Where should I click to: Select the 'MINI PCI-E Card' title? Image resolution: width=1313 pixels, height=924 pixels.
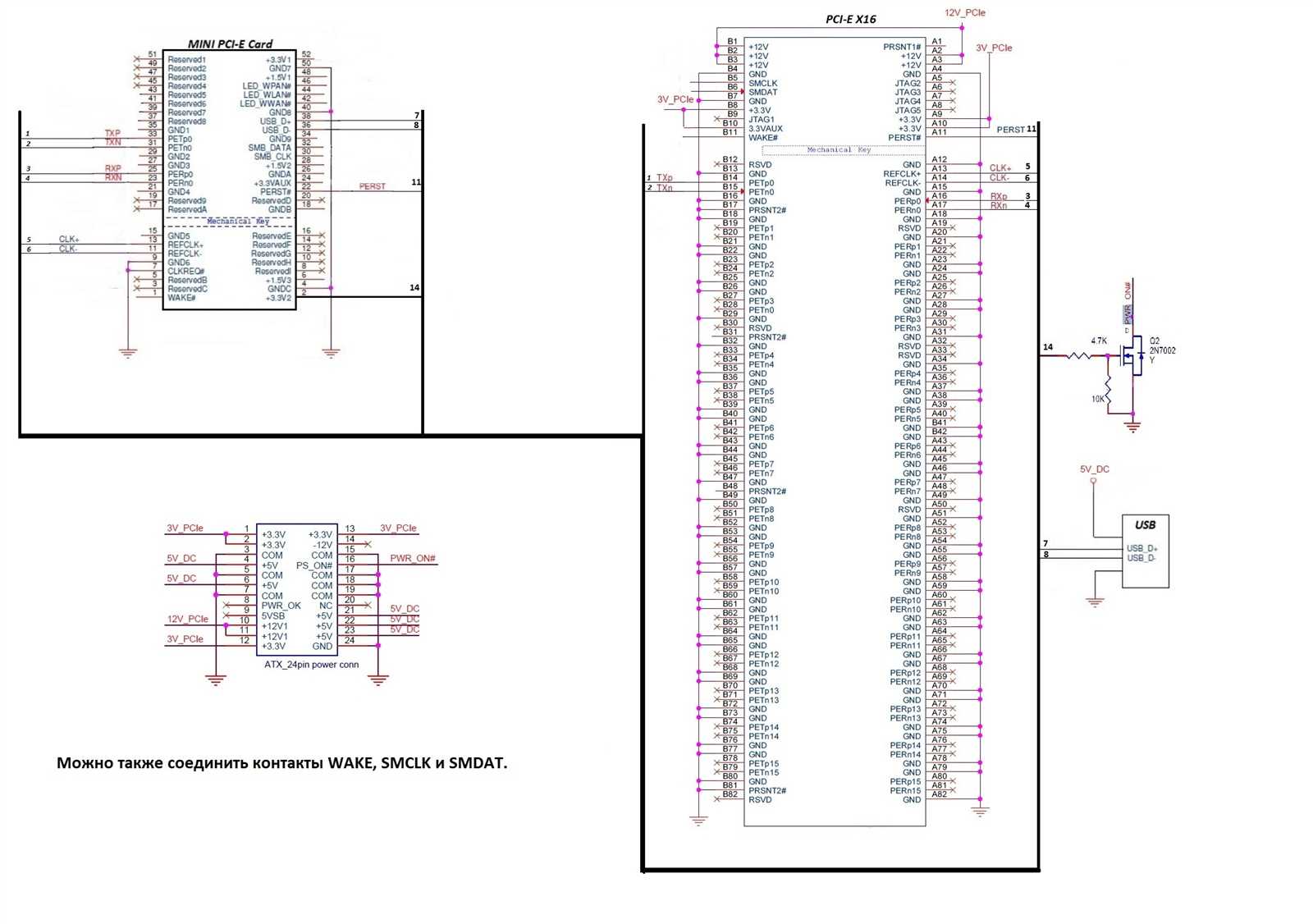(x=231, y=44)
